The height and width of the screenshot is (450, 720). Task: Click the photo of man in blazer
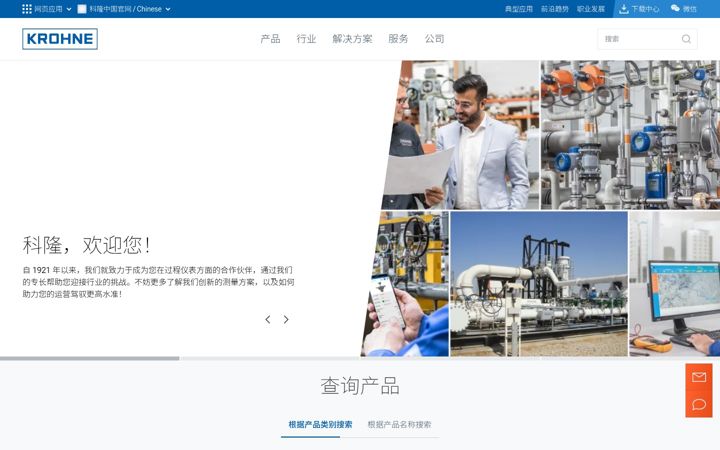pyautogui.click(x=461, y=135)
